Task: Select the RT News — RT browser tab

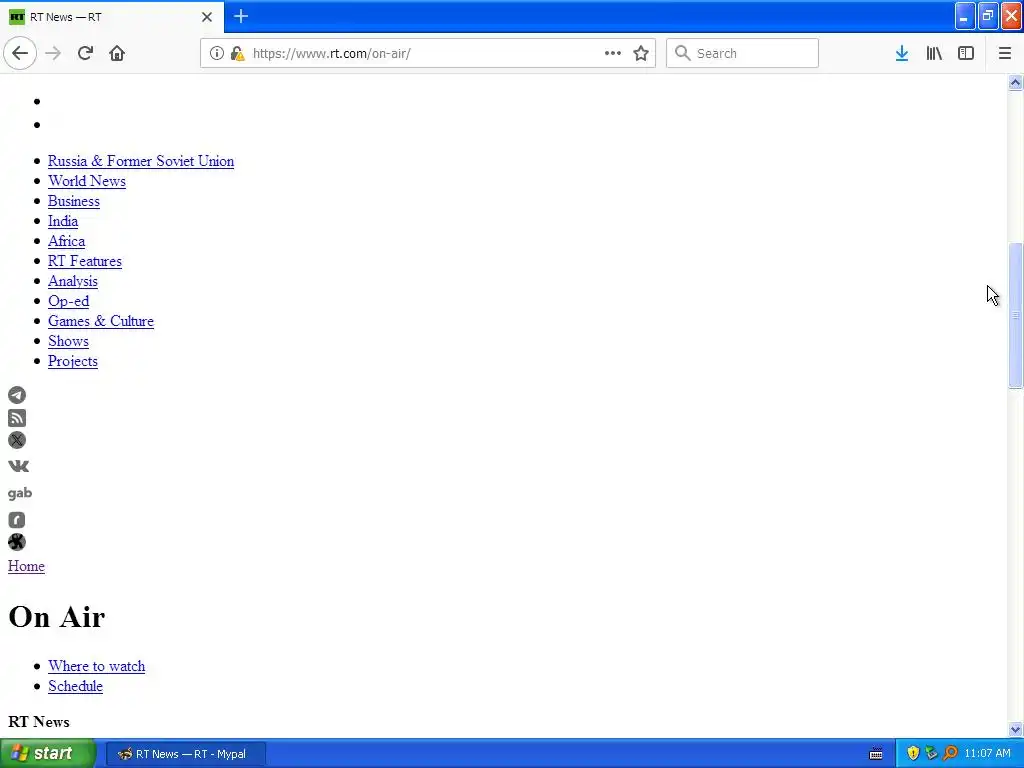Action: (x=112, y=17)
